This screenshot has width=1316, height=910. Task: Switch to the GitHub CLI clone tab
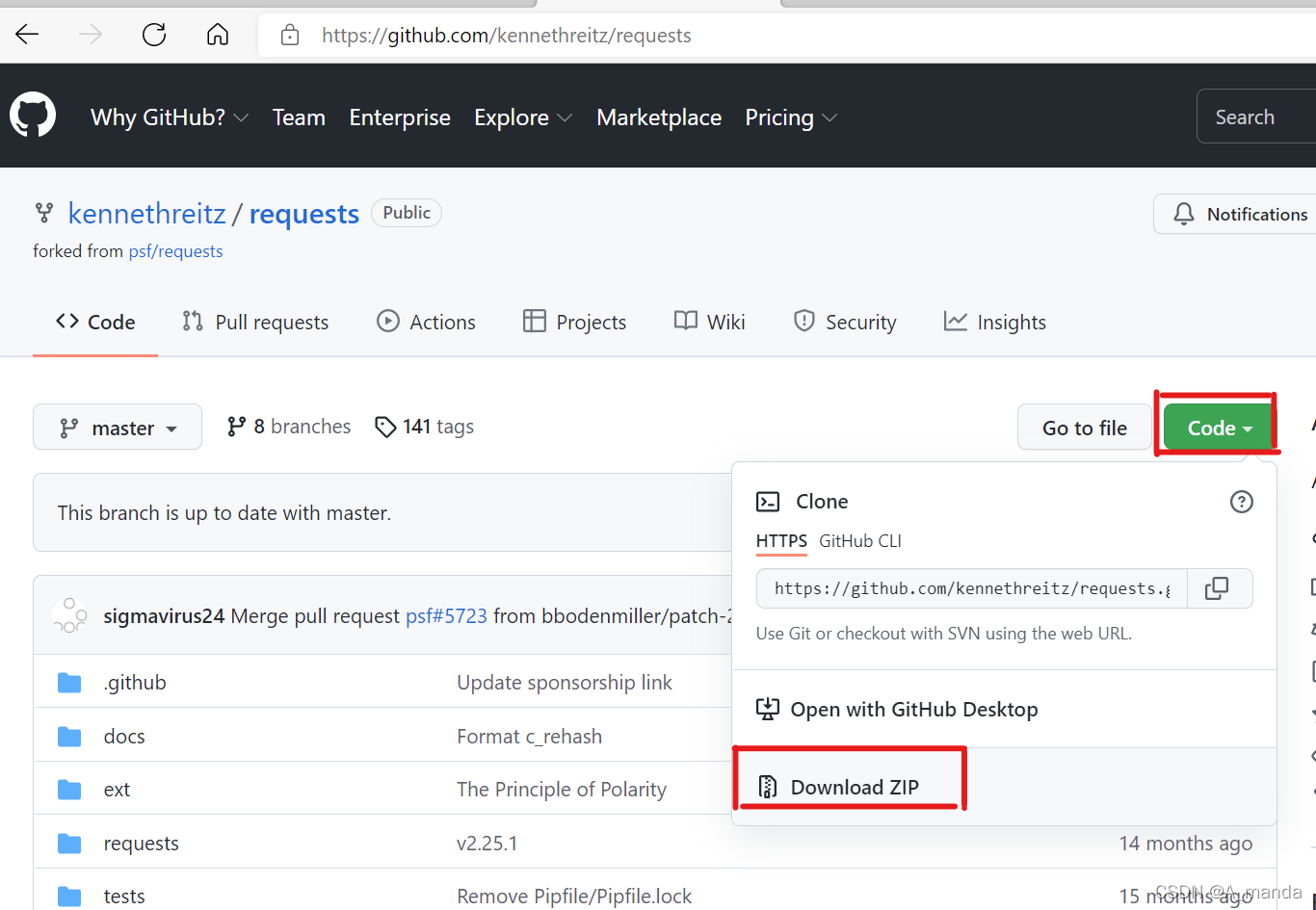[860, 540]
